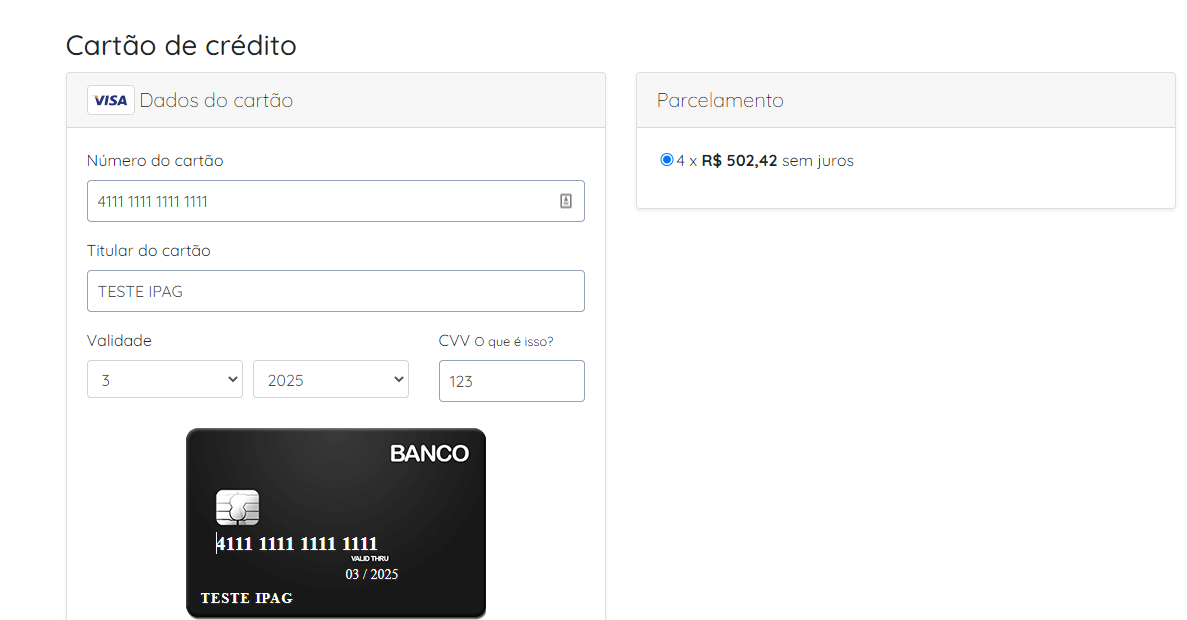Open the 'O que é isso?' CVV help link

point(513,341)
